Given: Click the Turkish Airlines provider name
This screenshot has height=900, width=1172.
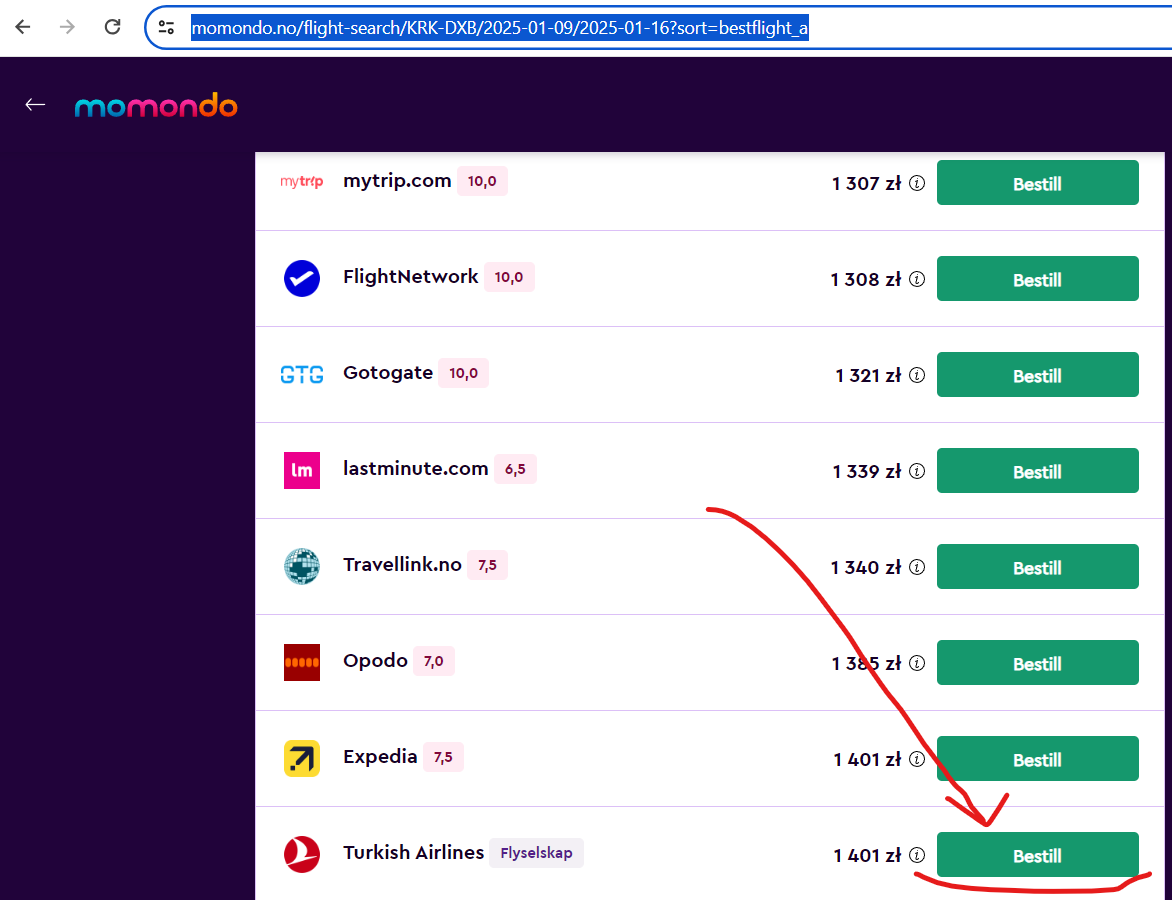Looking at the screenshot, I should tap(413, 853).
